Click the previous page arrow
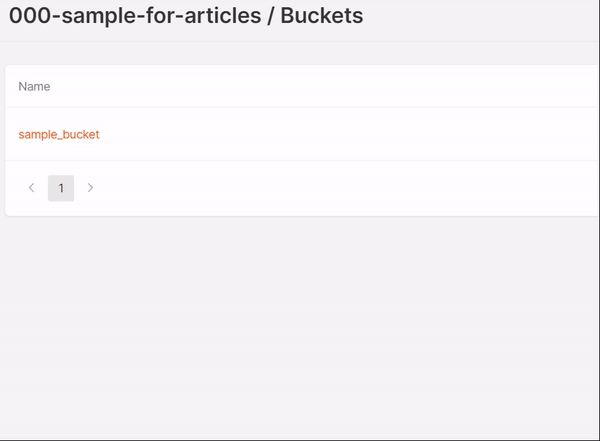The image size is (600, 441). tap(31, 188)
